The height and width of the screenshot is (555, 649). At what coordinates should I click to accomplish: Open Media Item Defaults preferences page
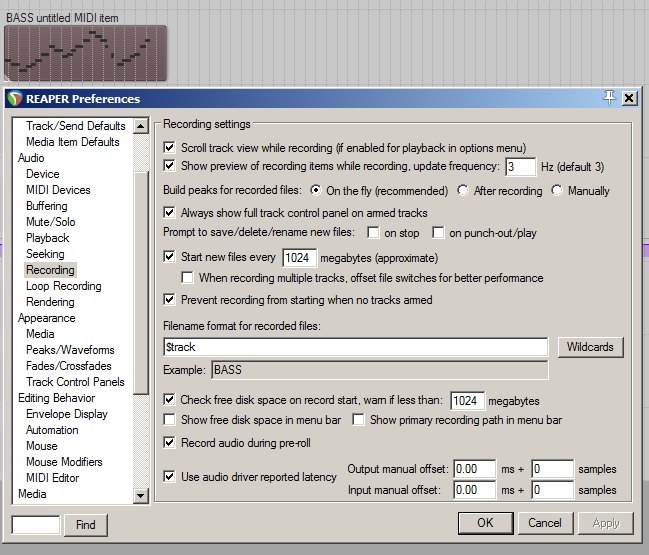pyautogui.click(x=72, y=142)
